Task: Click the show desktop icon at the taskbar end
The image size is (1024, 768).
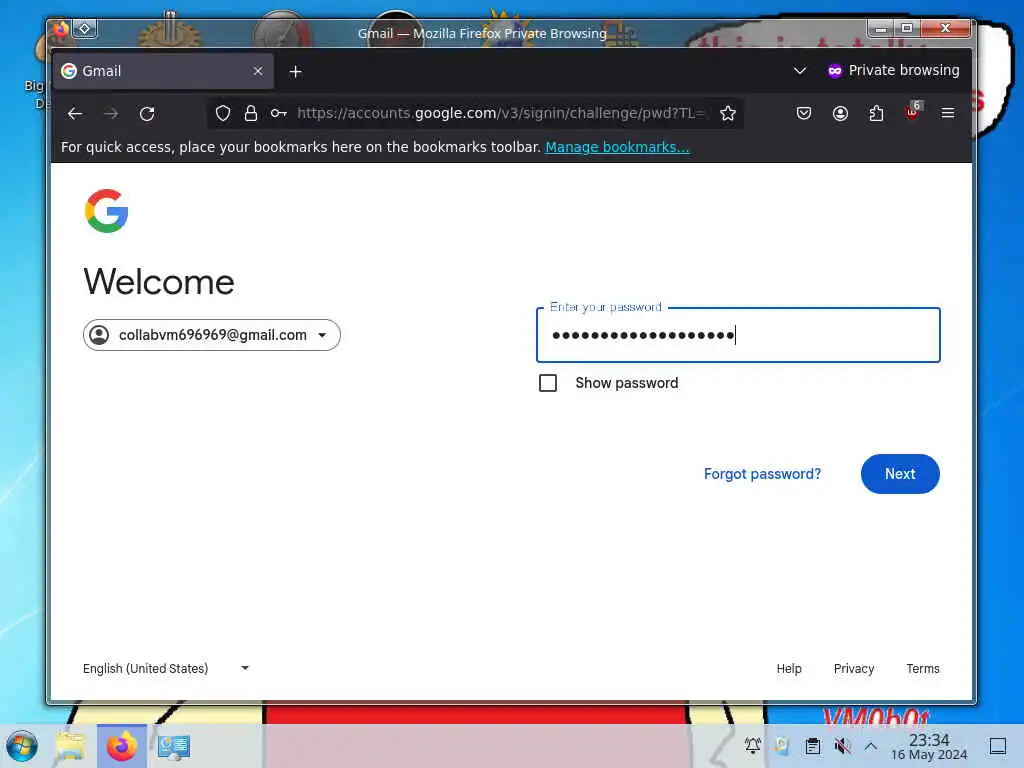Action: (x=998, y=746)
